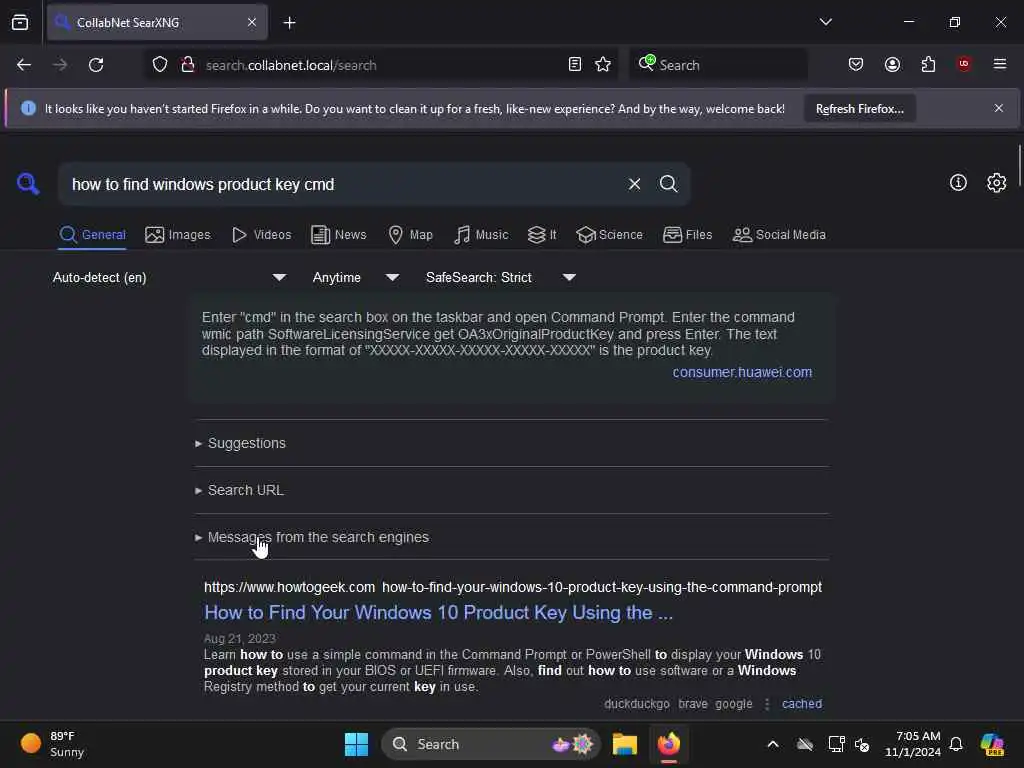Toggle reader view icon in address bar
Image resolution: width=1024 pixels, height=768 pixels.
(x=575, y=65)
